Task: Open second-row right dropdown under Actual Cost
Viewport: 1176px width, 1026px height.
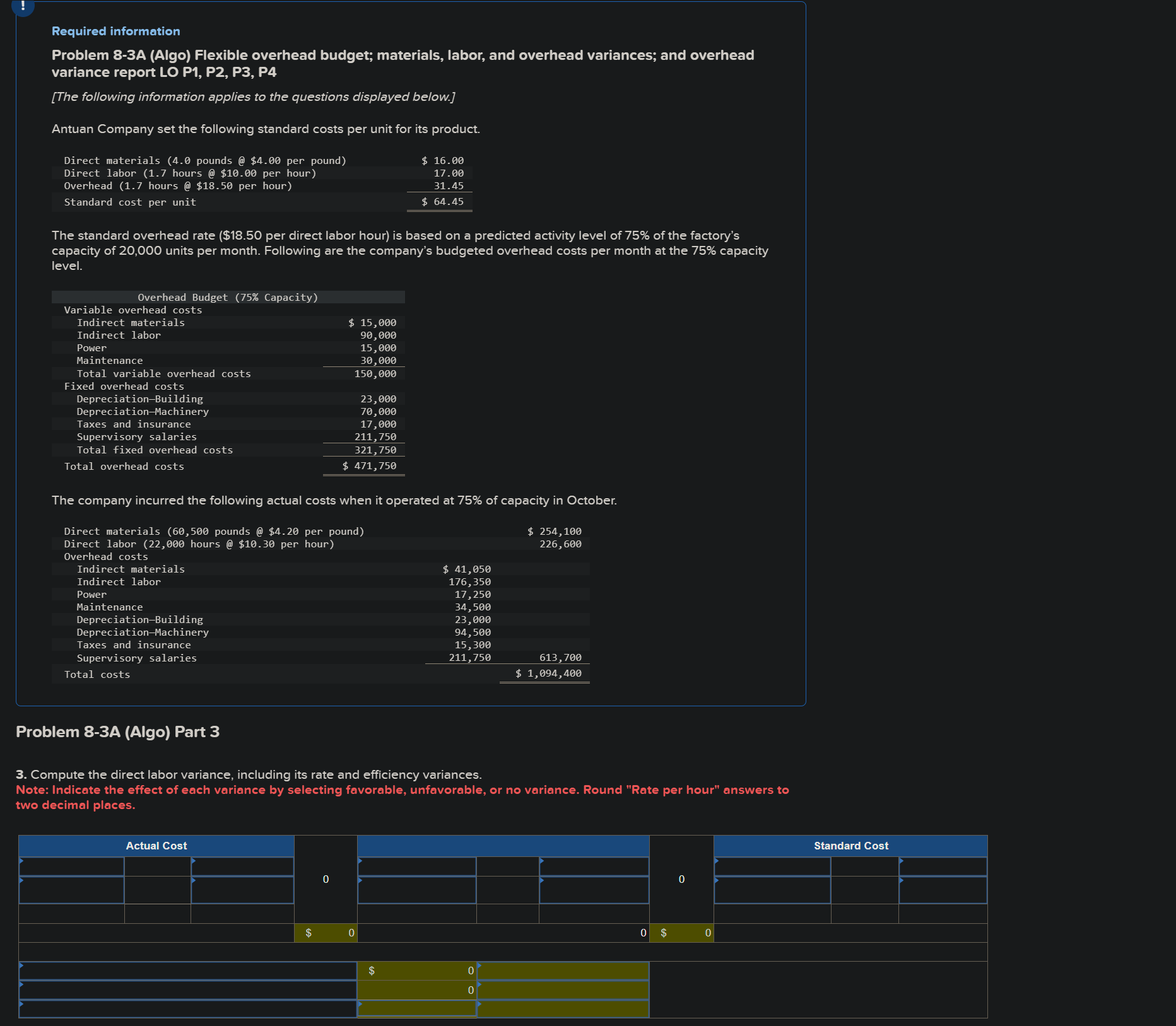Action: [242, 890]
